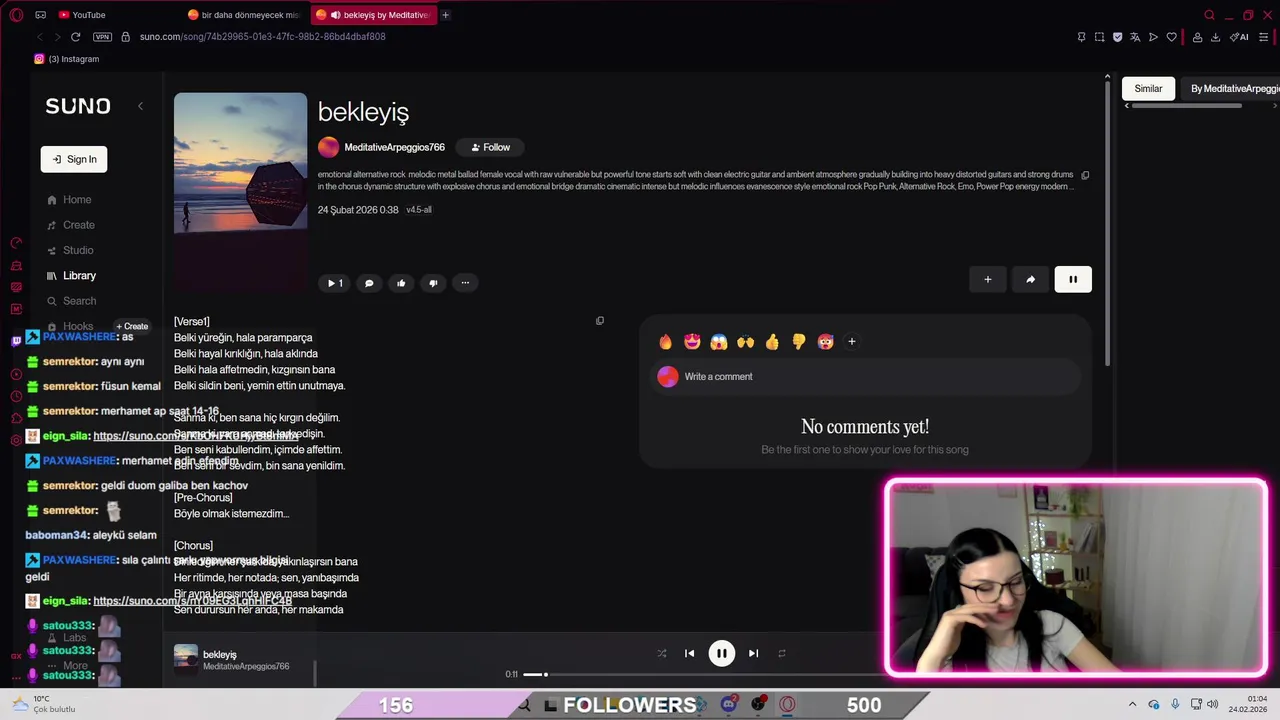Seek on the song progress bar

[703, 675]
